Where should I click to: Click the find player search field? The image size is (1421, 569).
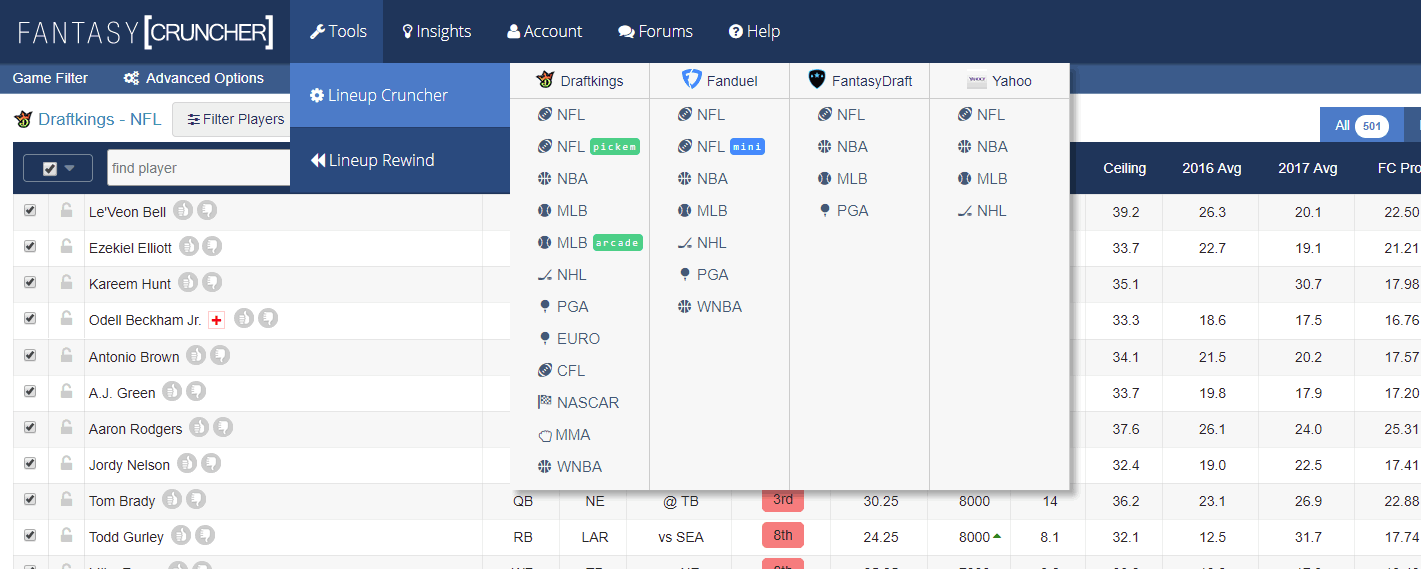pos(198,168)
